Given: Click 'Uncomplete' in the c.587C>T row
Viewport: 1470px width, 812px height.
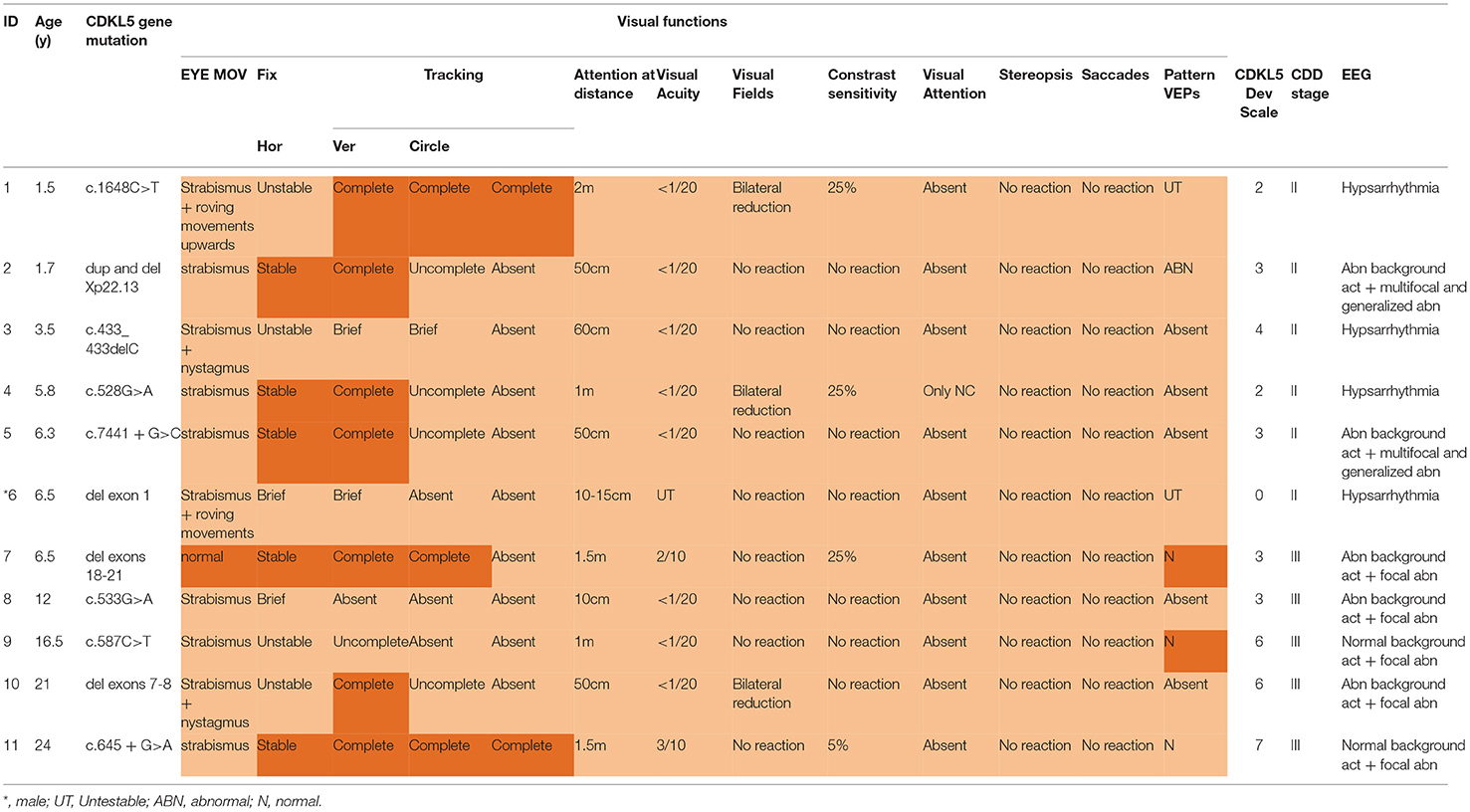Looking at the screenshot, I should pos(370,642).
